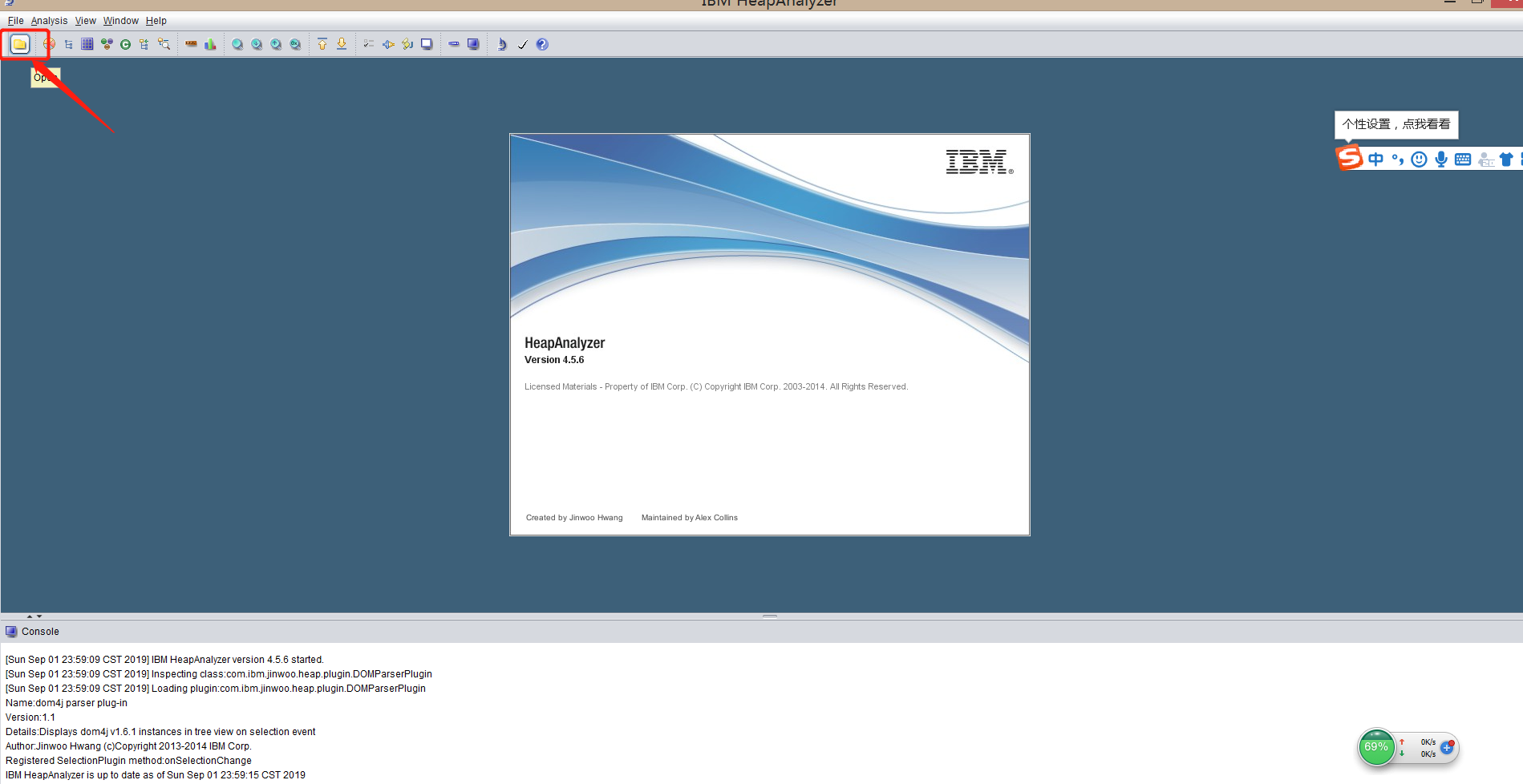Click the Sogou S logo icon
Viewport: 1523px width, 784px height.
1349,157
